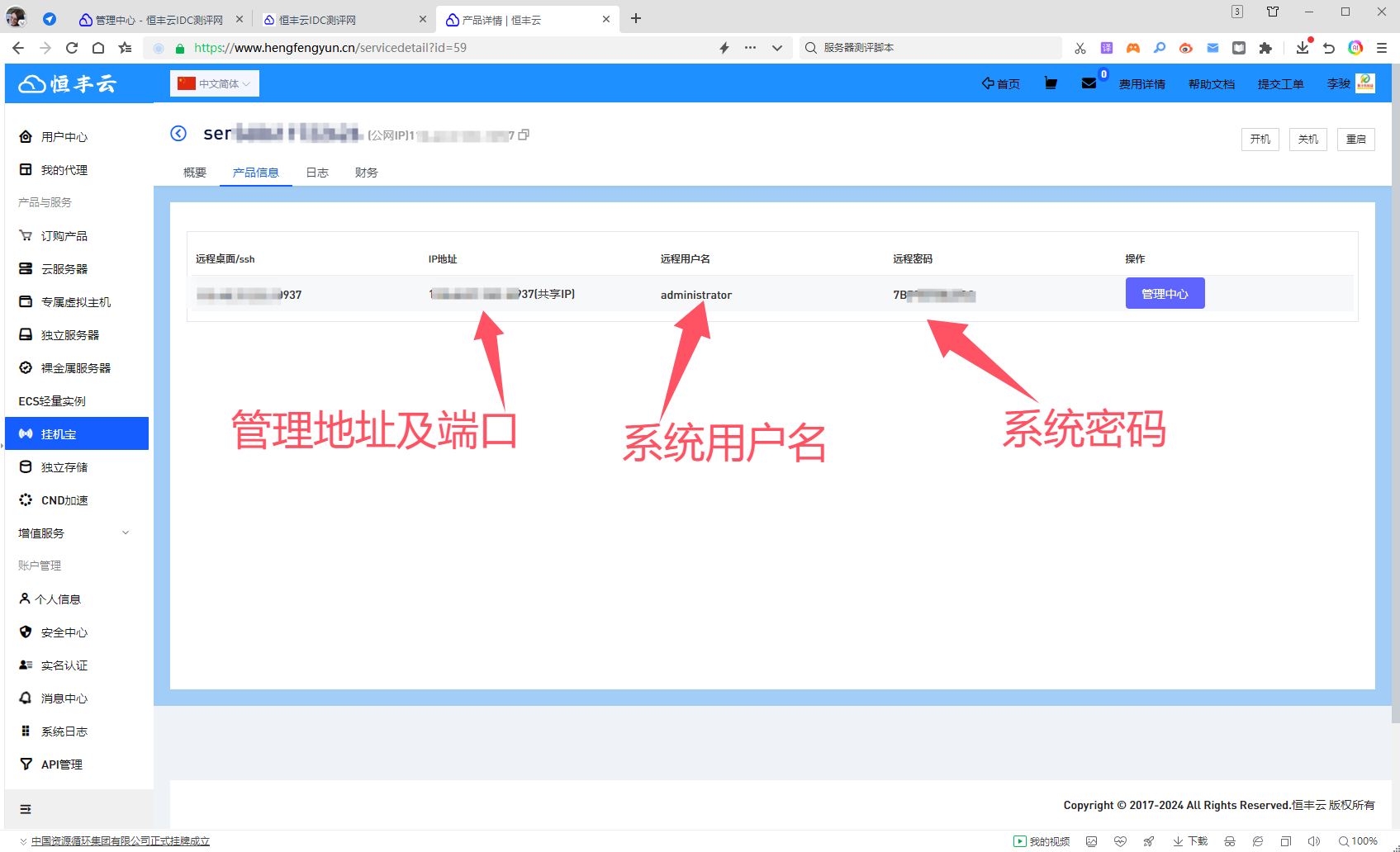Open 费用详情 in header
The image size is (1400, 852).
[x=1142, y=83]
